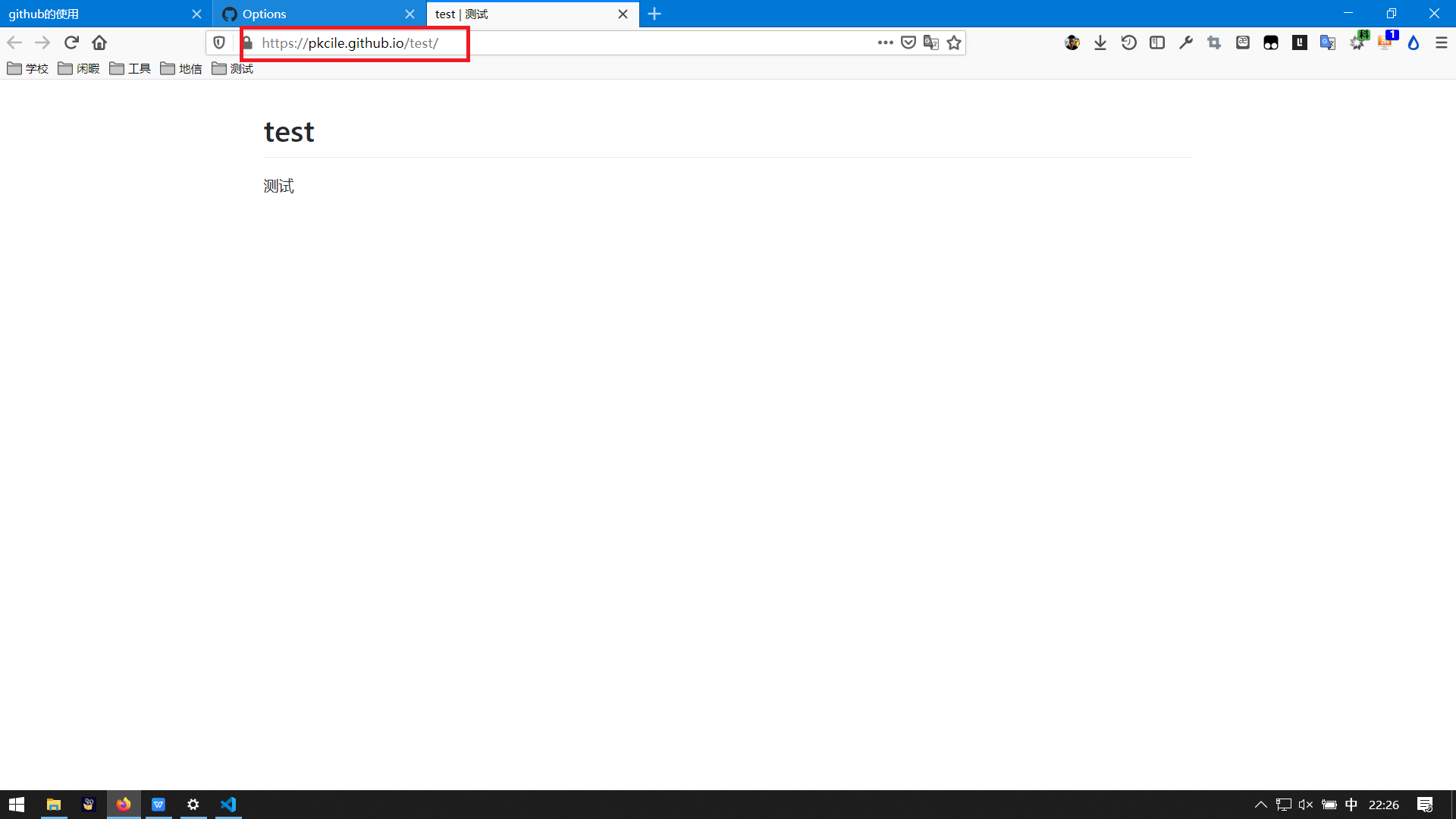Open the gear extension with green badge
The width and height of the screenshot is (1456, 819).
pyautogui.click(x=1357, y=42)
